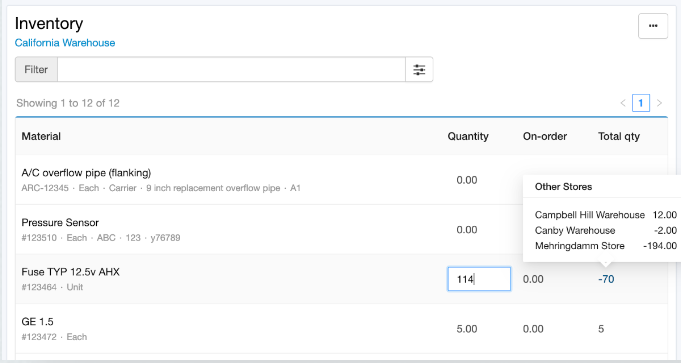
Task: Click the Filter label button
Action: point(36,69)
